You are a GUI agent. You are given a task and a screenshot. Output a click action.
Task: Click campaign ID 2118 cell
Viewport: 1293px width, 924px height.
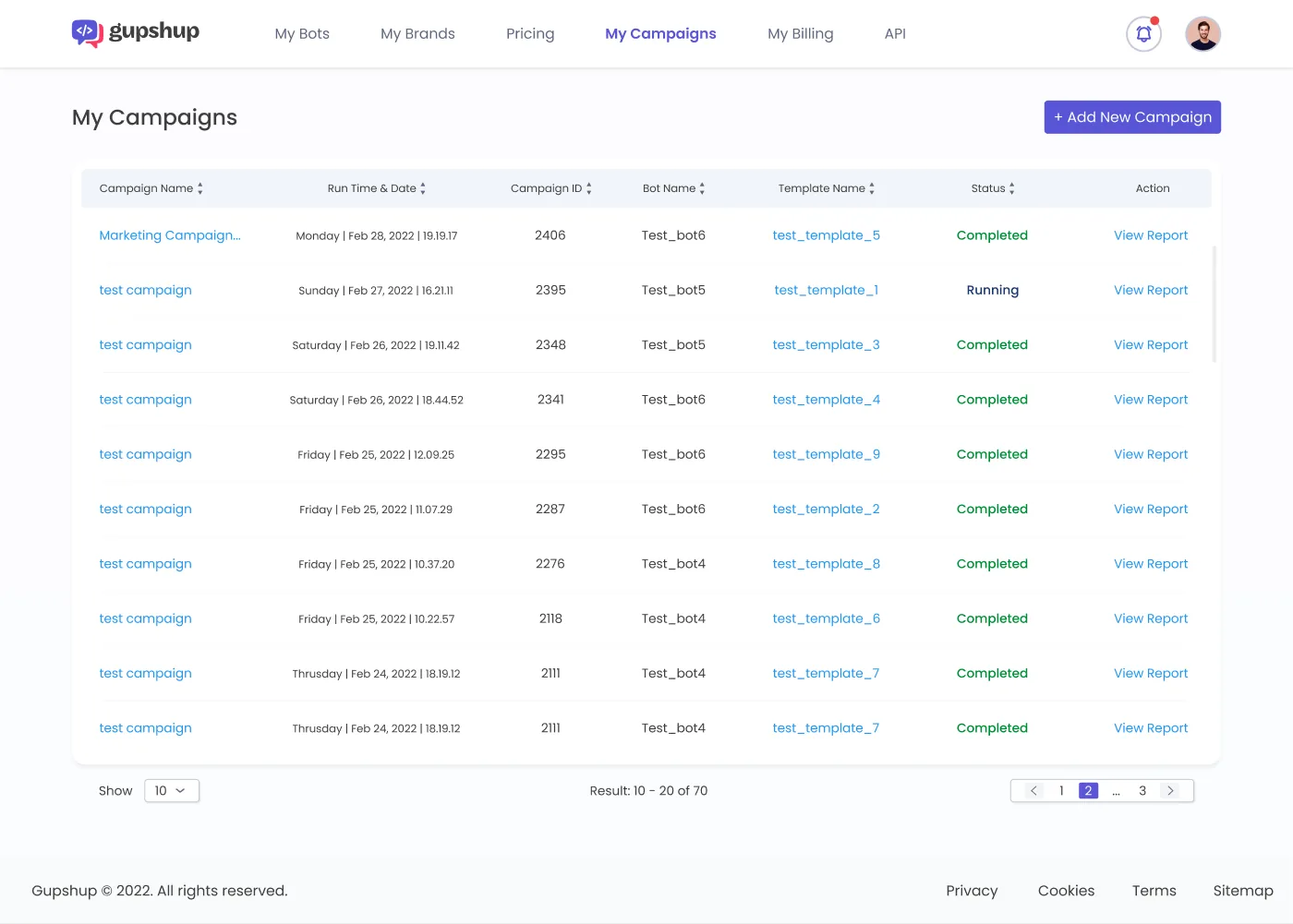550,618
